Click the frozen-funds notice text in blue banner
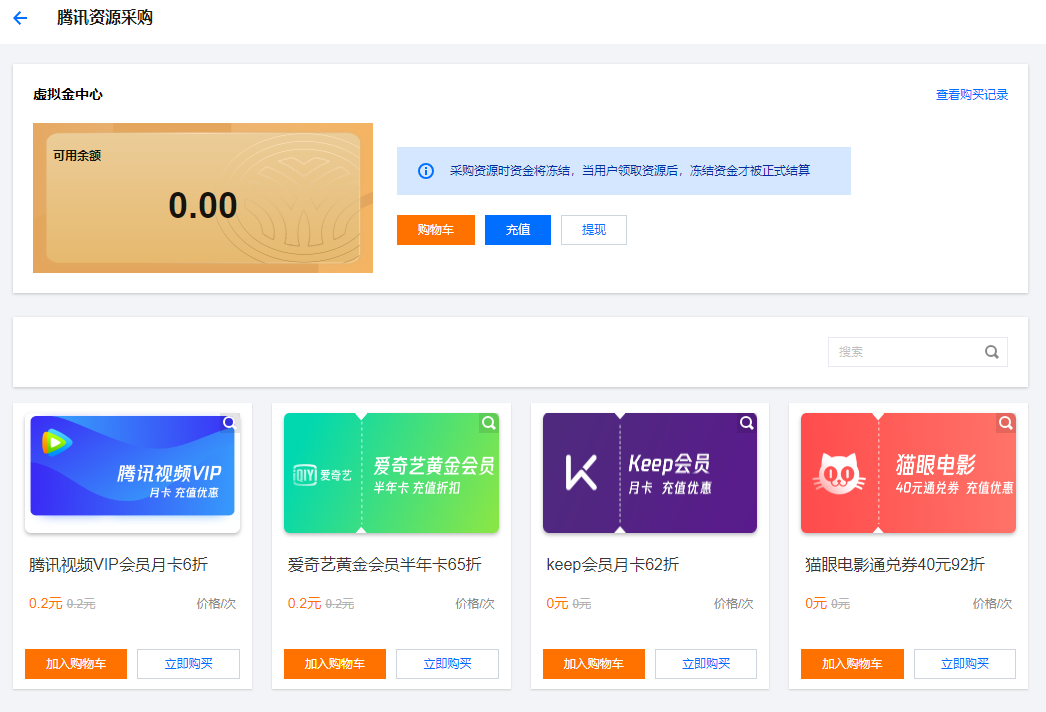Image resolution: width=1046 pixels, height=712 pixels. click(x=630, y=171)
